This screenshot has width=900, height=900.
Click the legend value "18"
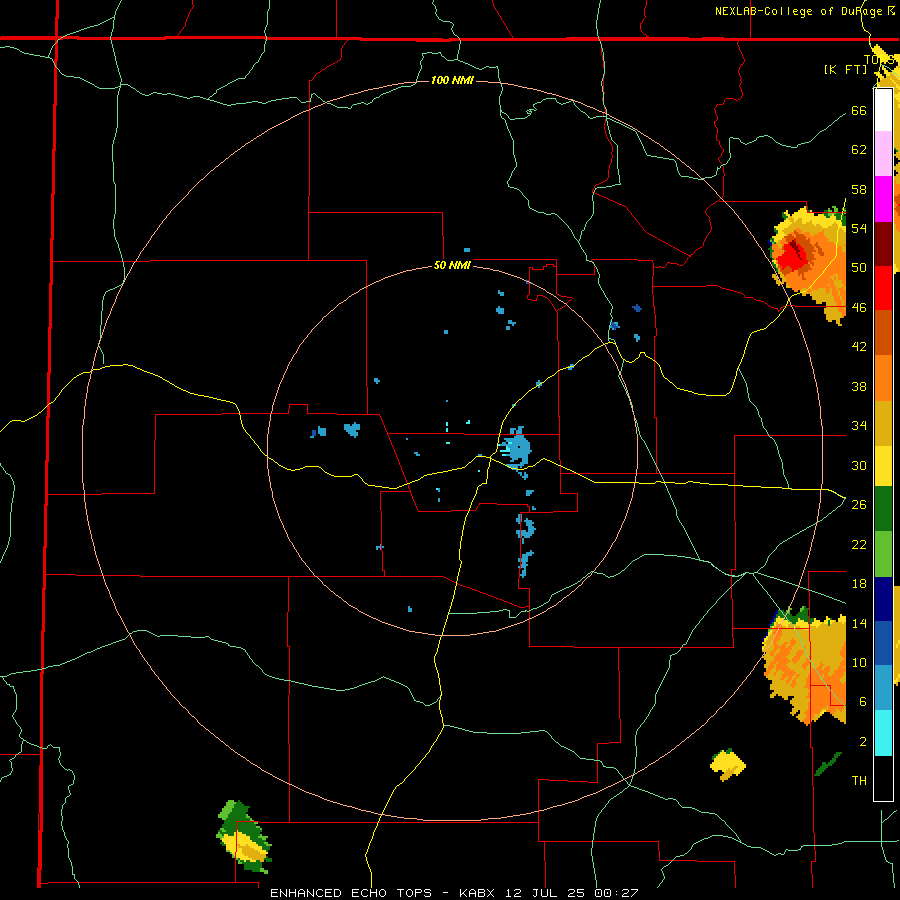859,584
